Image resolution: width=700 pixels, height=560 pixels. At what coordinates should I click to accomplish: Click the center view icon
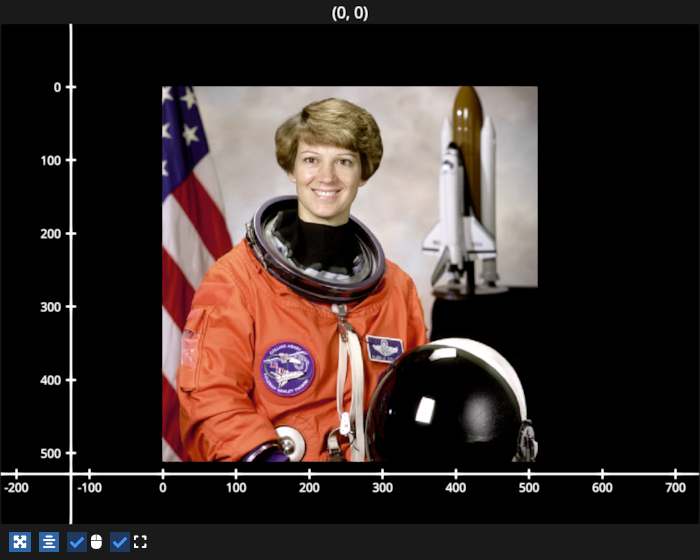pos(49,542)
